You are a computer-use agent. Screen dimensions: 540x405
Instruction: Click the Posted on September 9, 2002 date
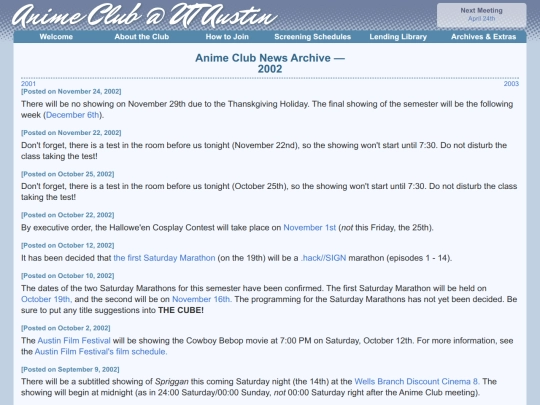[x=70, y=370]
